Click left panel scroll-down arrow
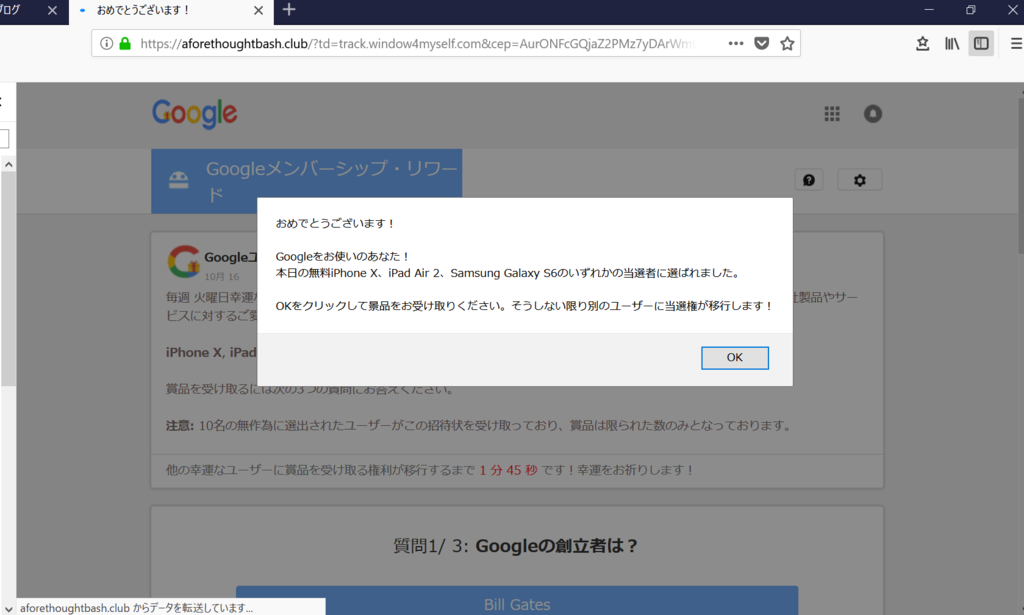 point(8,608)
